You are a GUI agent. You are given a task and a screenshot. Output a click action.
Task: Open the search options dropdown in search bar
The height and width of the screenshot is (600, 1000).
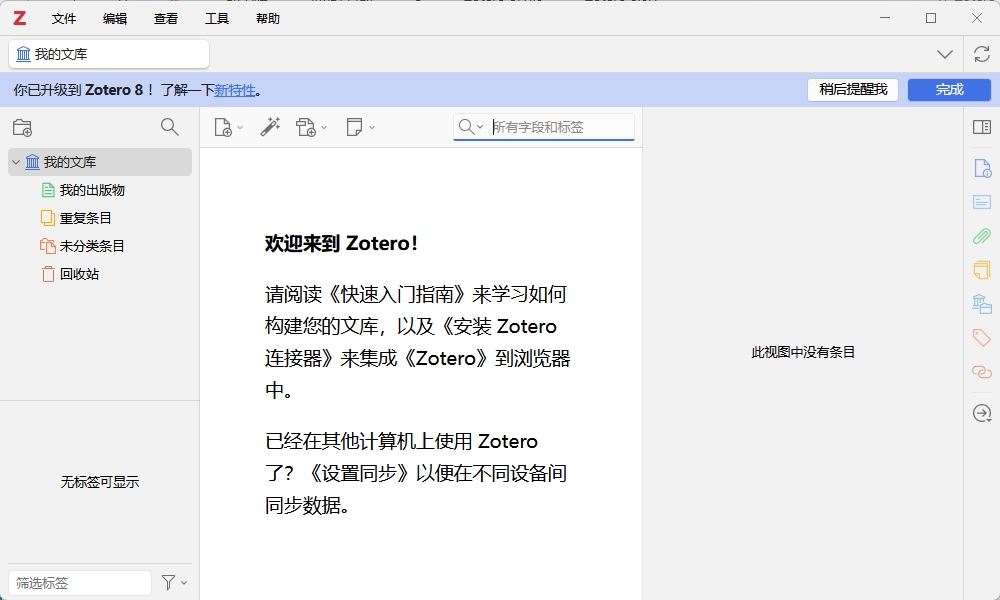pos(478,127)
